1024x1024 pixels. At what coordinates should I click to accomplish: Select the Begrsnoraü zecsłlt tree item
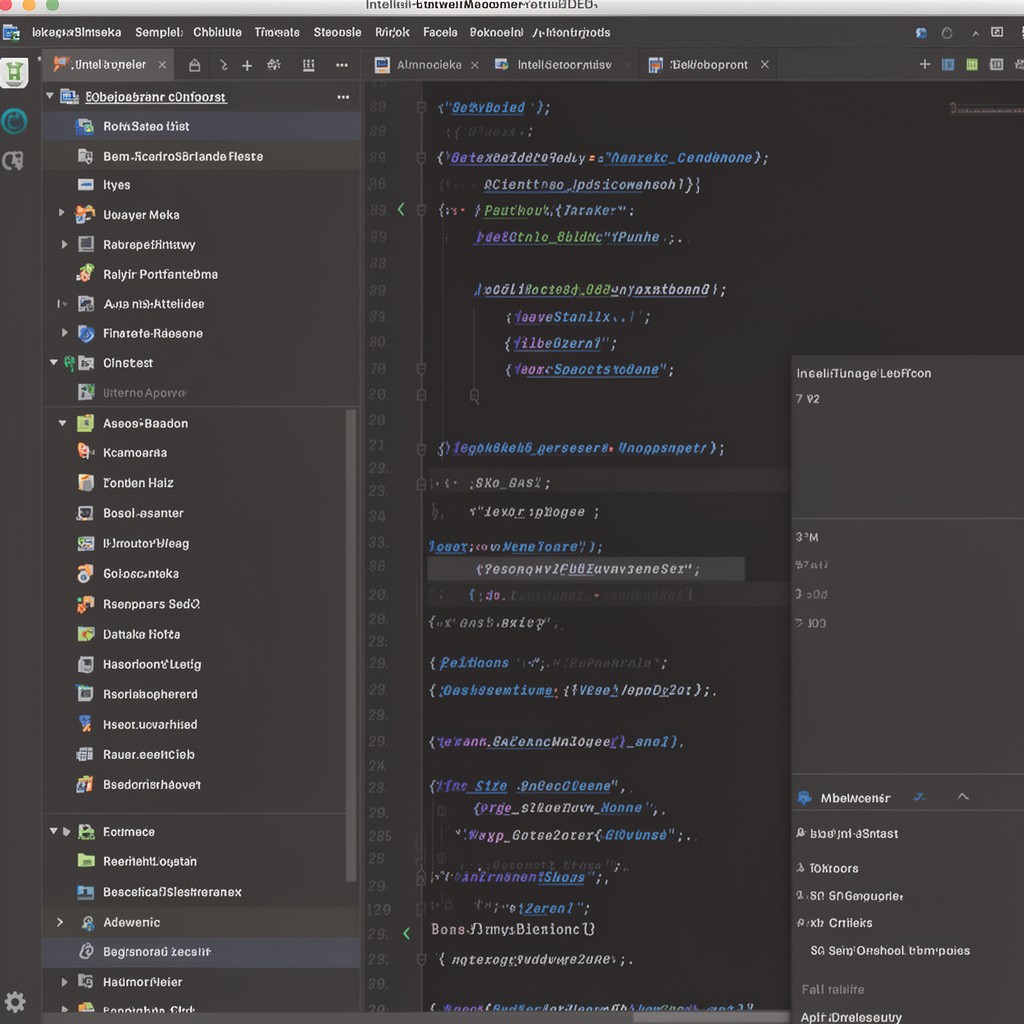point(201,952)
